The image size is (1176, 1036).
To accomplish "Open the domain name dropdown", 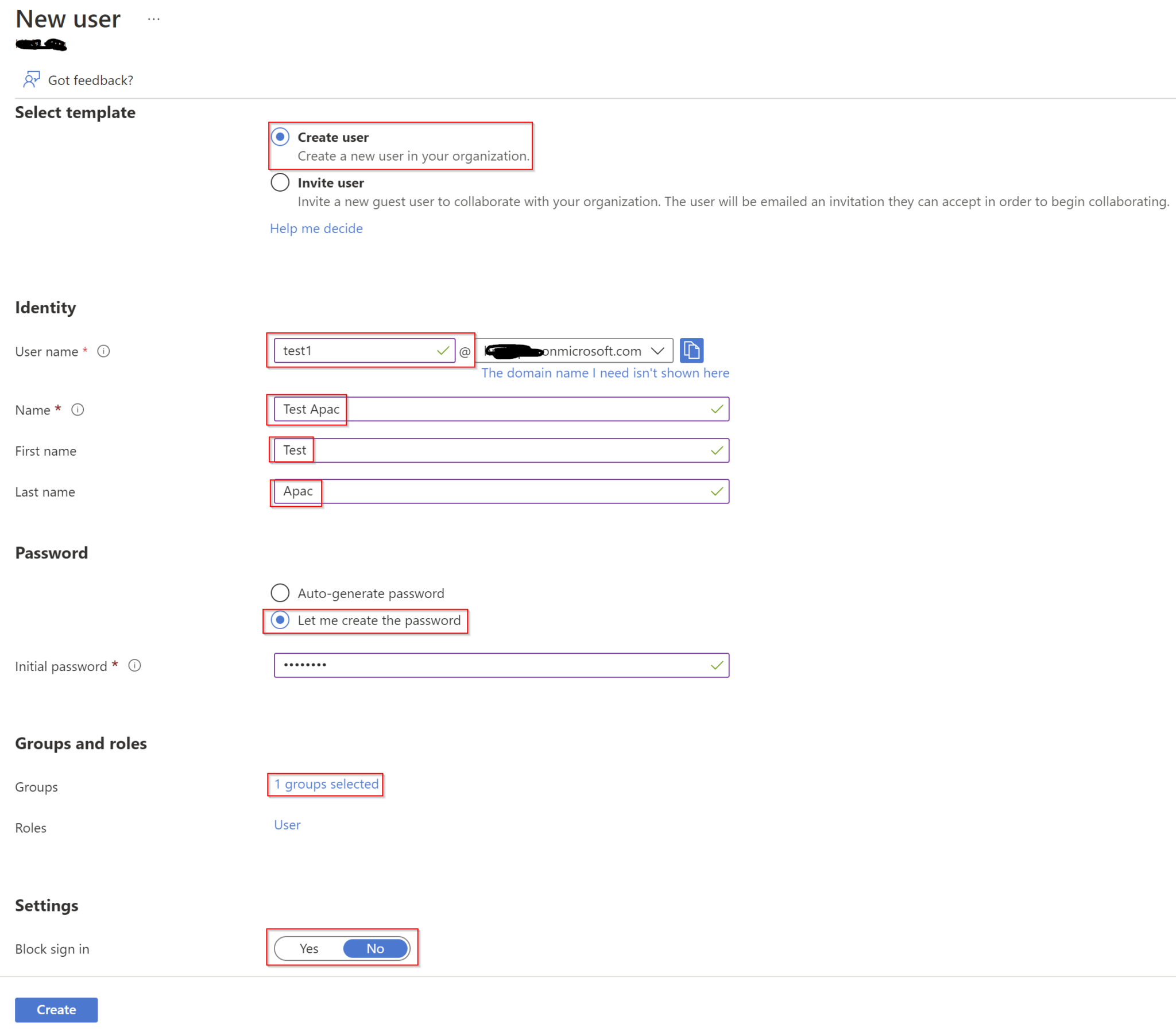I will point(657,350).
